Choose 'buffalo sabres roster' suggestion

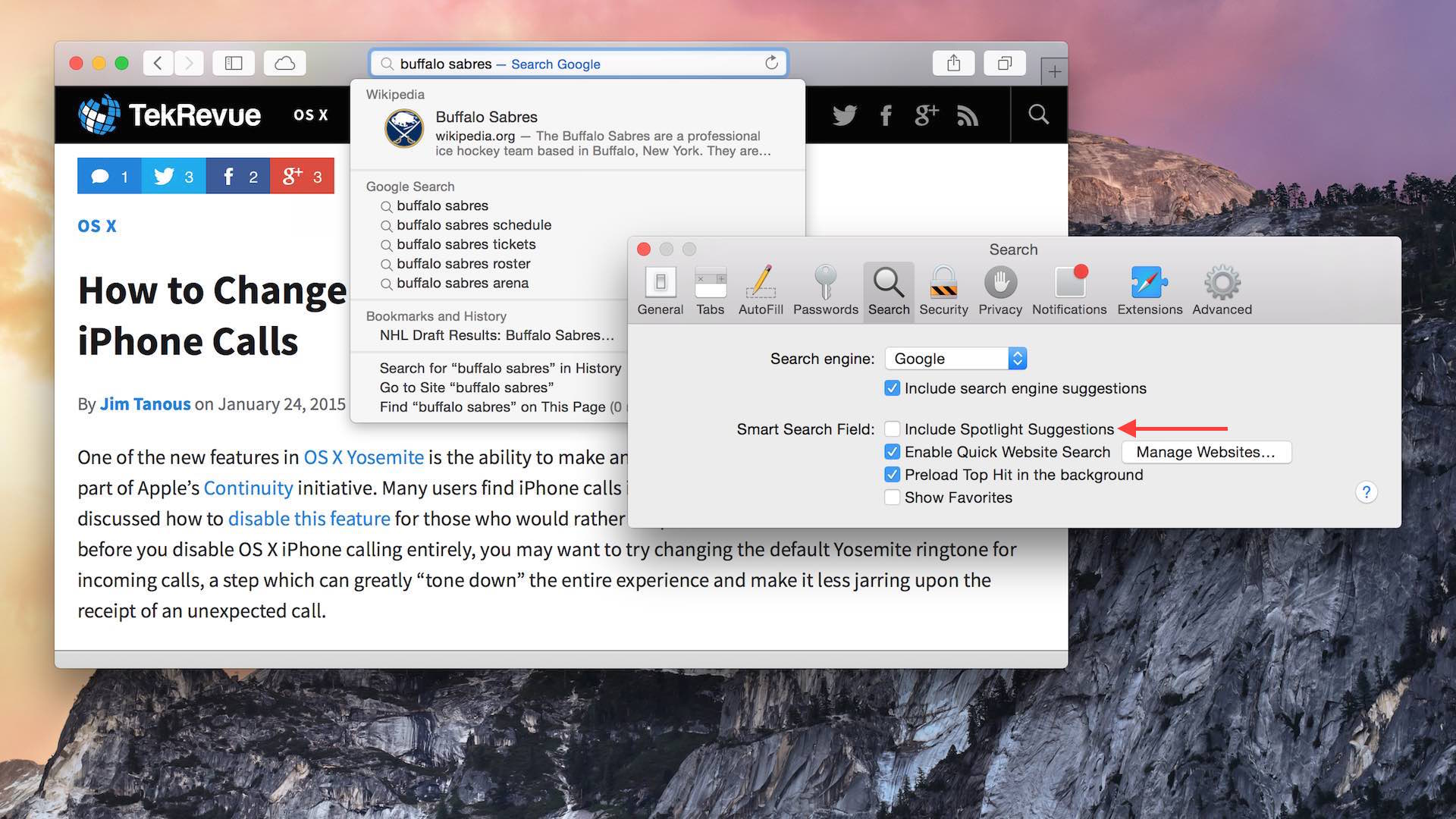pos(489,264)
